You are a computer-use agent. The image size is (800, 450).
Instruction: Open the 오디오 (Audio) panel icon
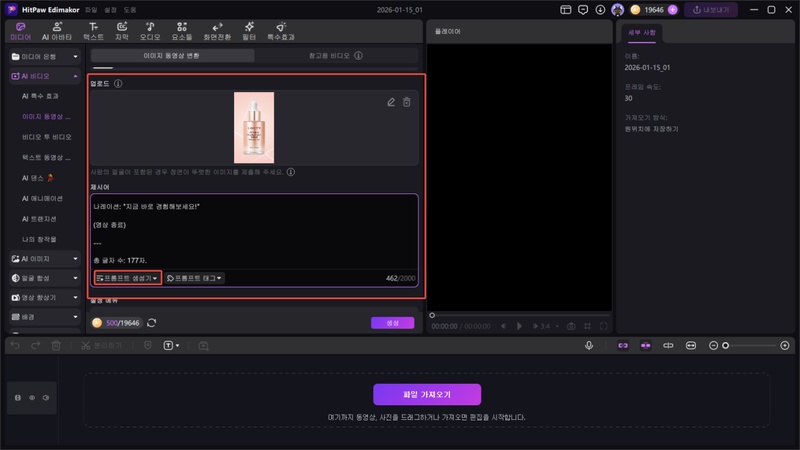coord(150,30)
